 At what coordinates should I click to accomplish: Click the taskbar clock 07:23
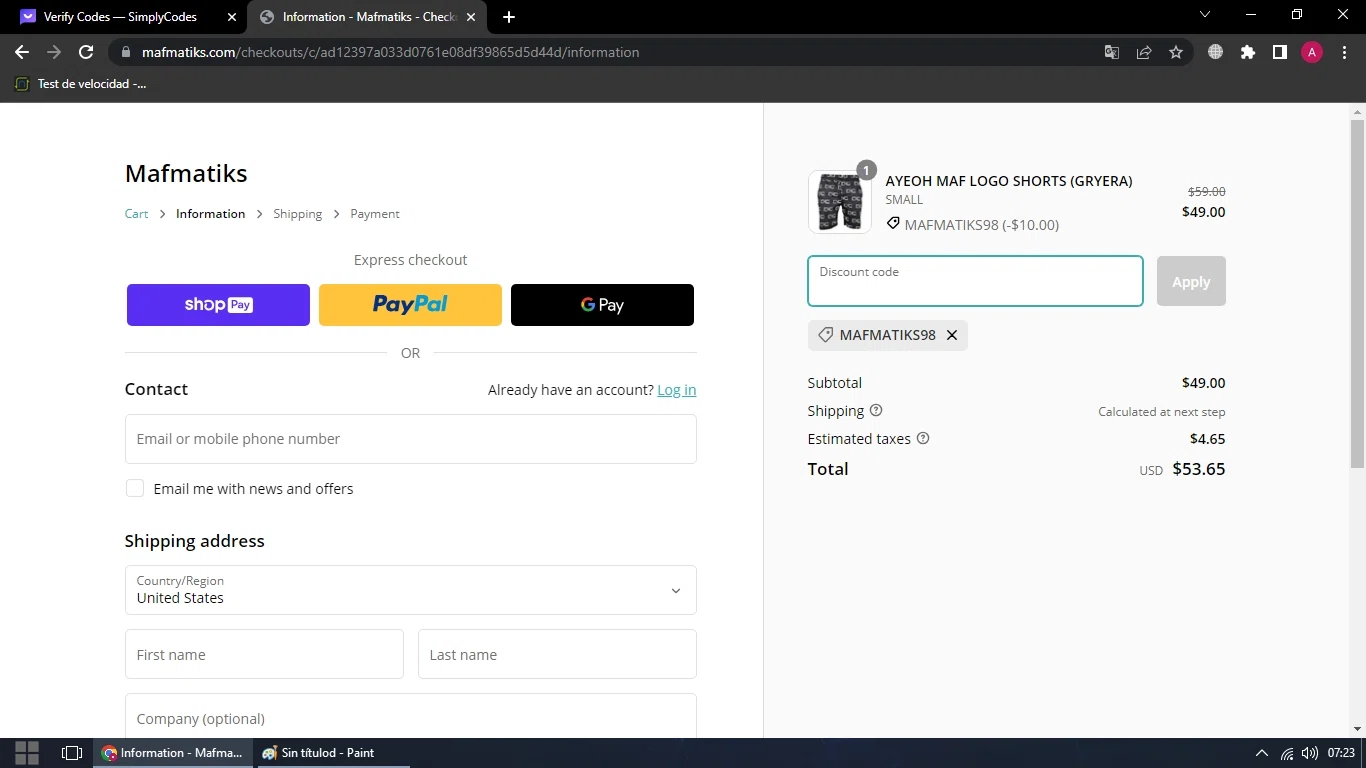[1341, 753]
